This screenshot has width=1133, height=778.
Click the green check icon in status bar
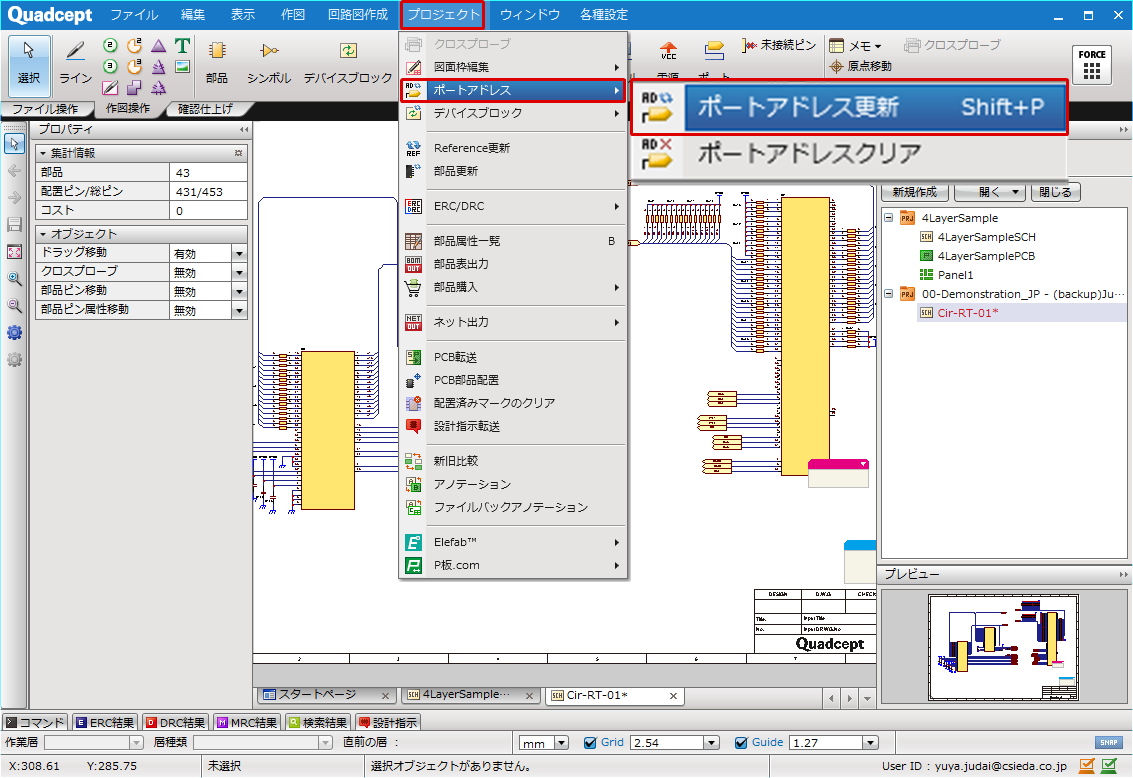(x=1109, y=766)
